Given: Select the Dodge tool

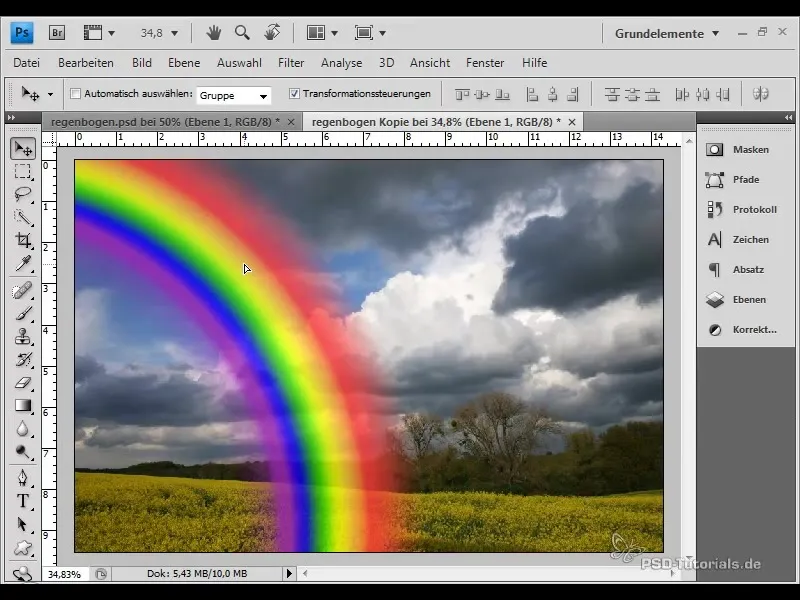Looking at the screenshot, I should tap(23, 452).
